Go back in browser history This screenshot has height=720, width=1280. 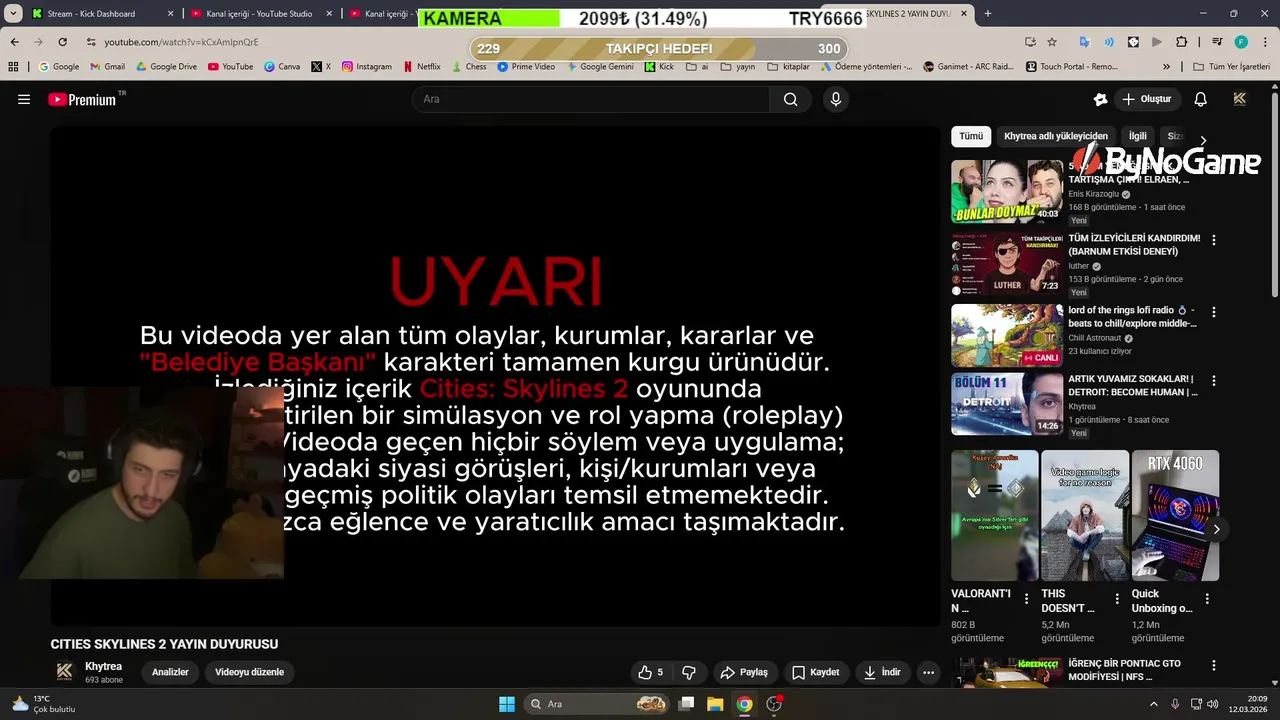(14, 42)
